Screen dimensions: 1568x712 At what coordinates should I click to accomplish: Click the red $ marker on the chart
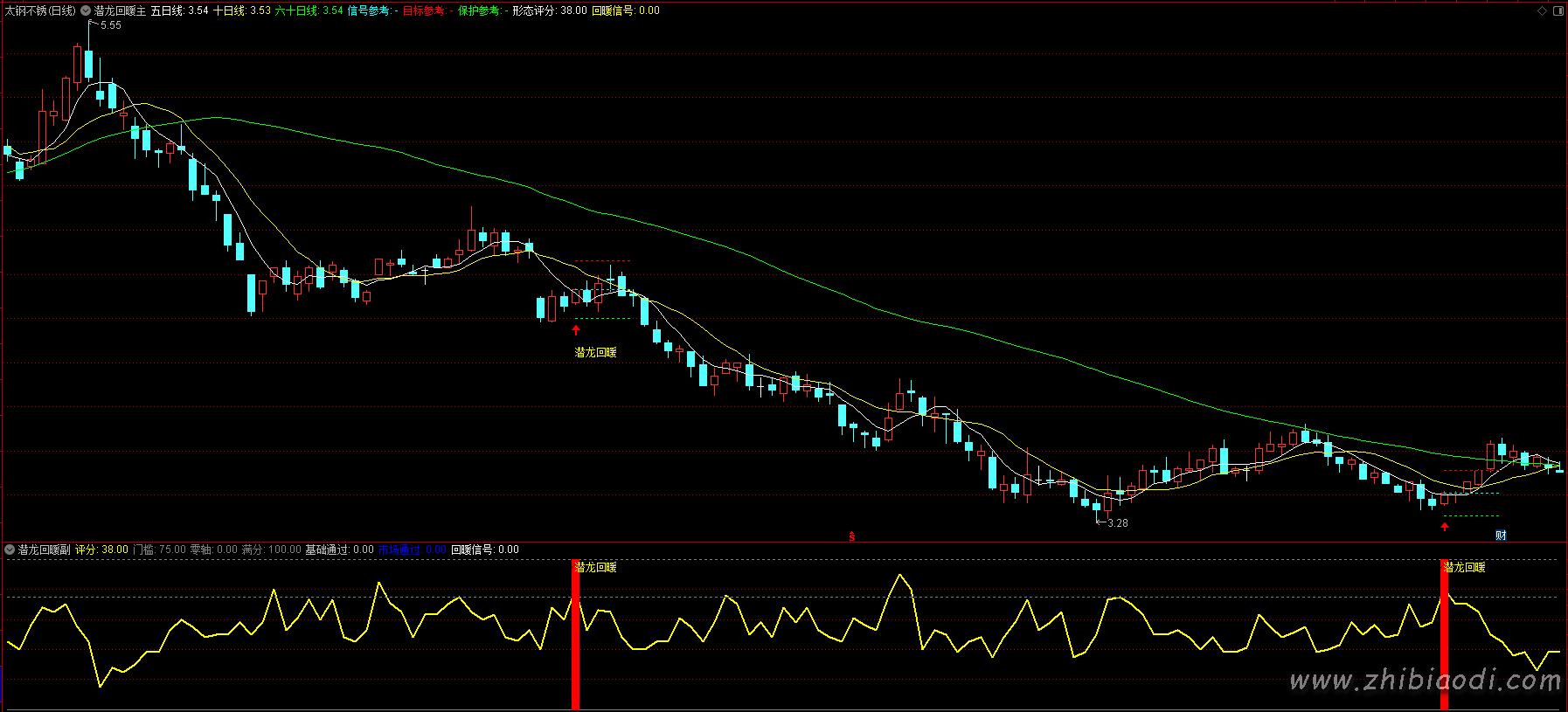pyautogui.click(x=852, y=536)
